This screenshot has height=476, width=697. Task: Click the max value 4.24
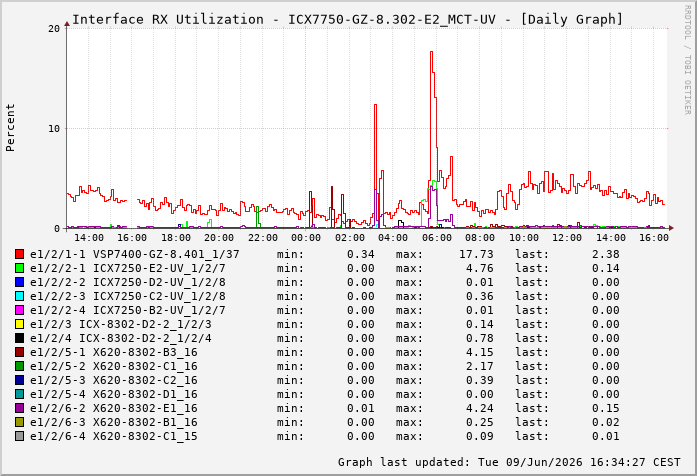point(480,408)
